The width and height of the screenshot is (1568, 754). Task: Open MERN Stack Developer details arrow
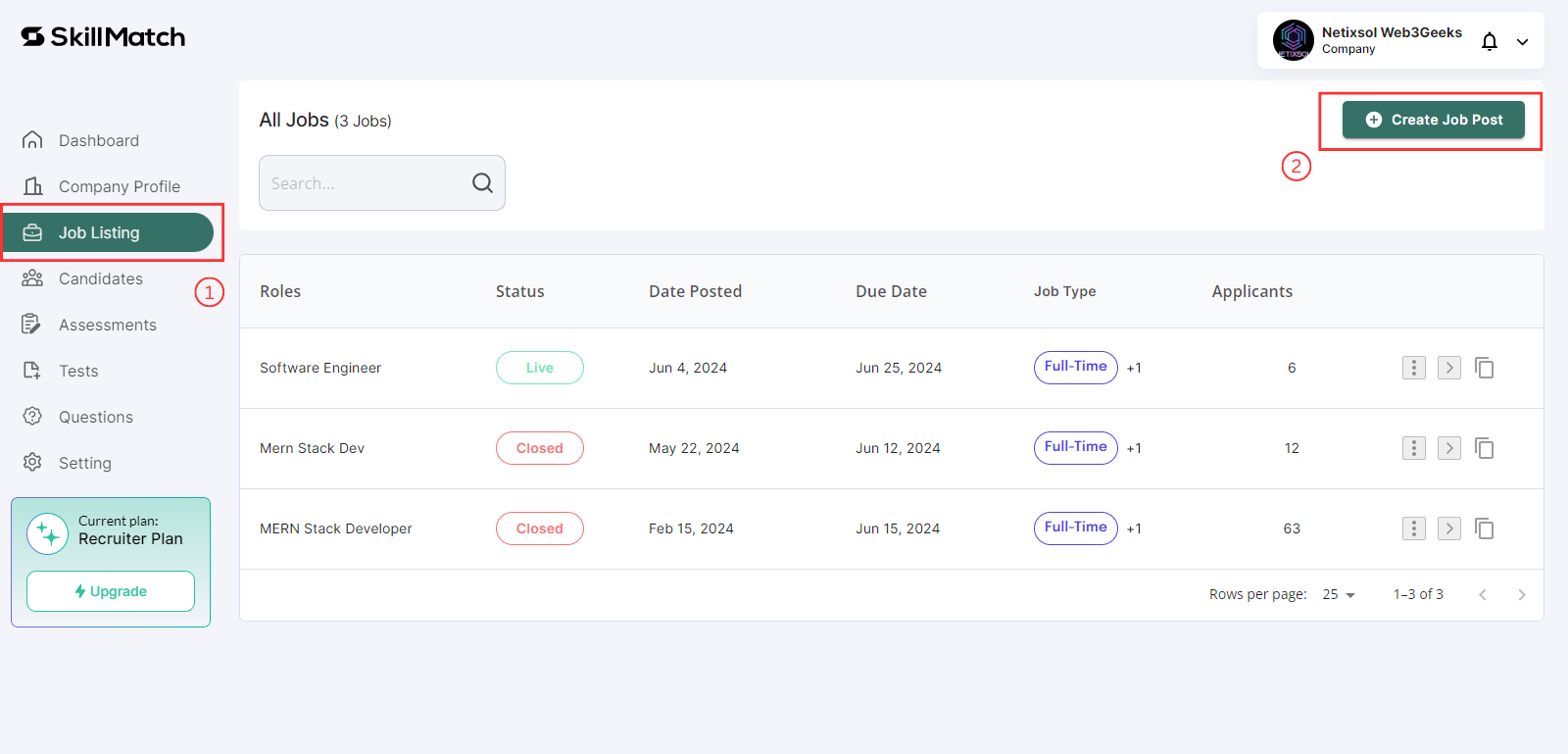(x=1449, y=528)
